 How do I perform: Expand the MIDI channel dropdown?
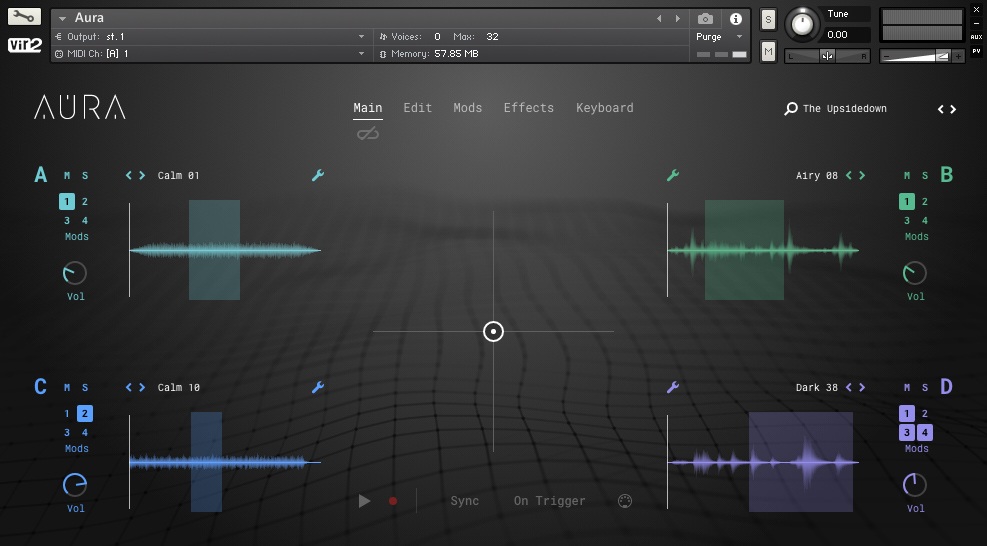(x=361, y=54)
